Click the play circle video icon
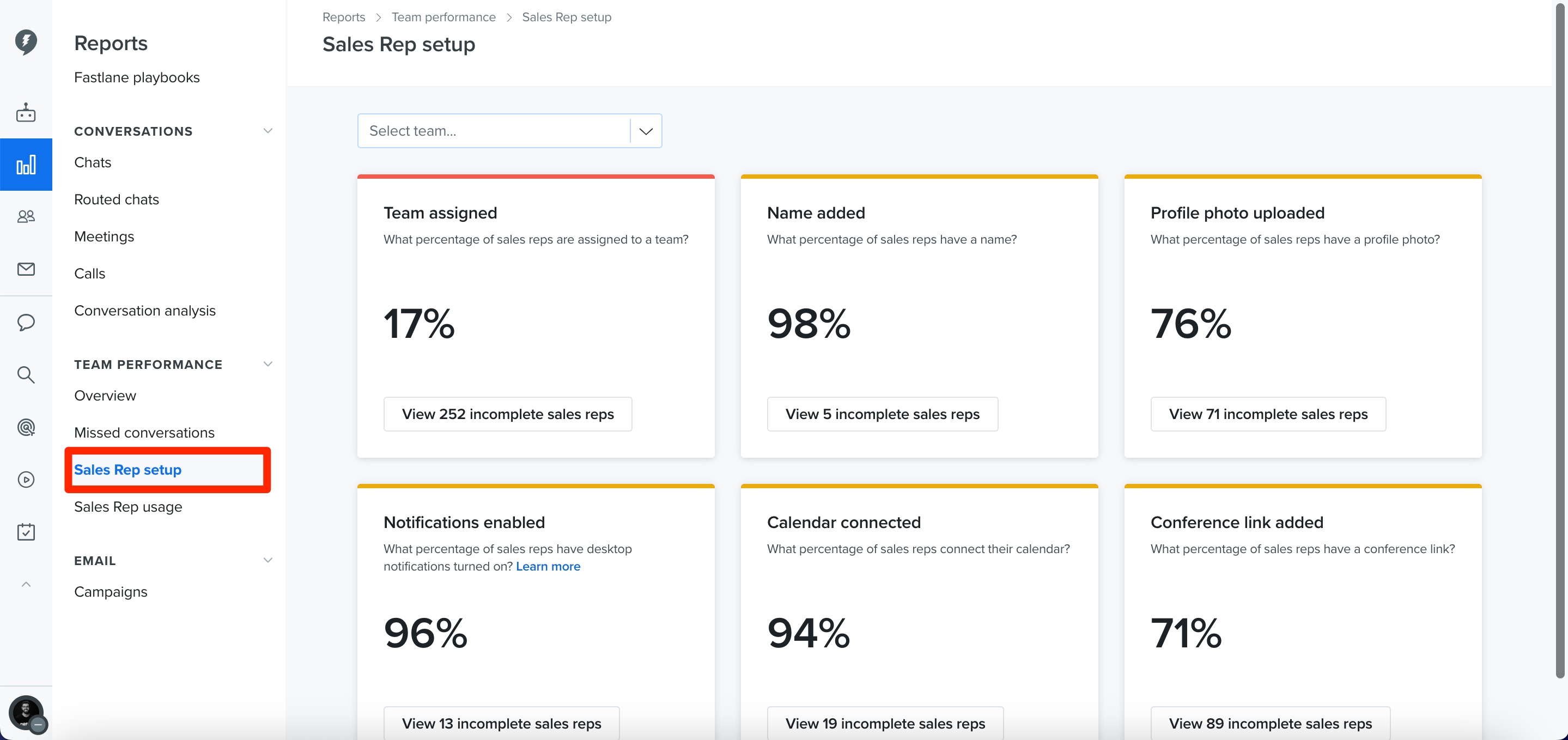The image size is (1568, 740). (x=26, y=480)
